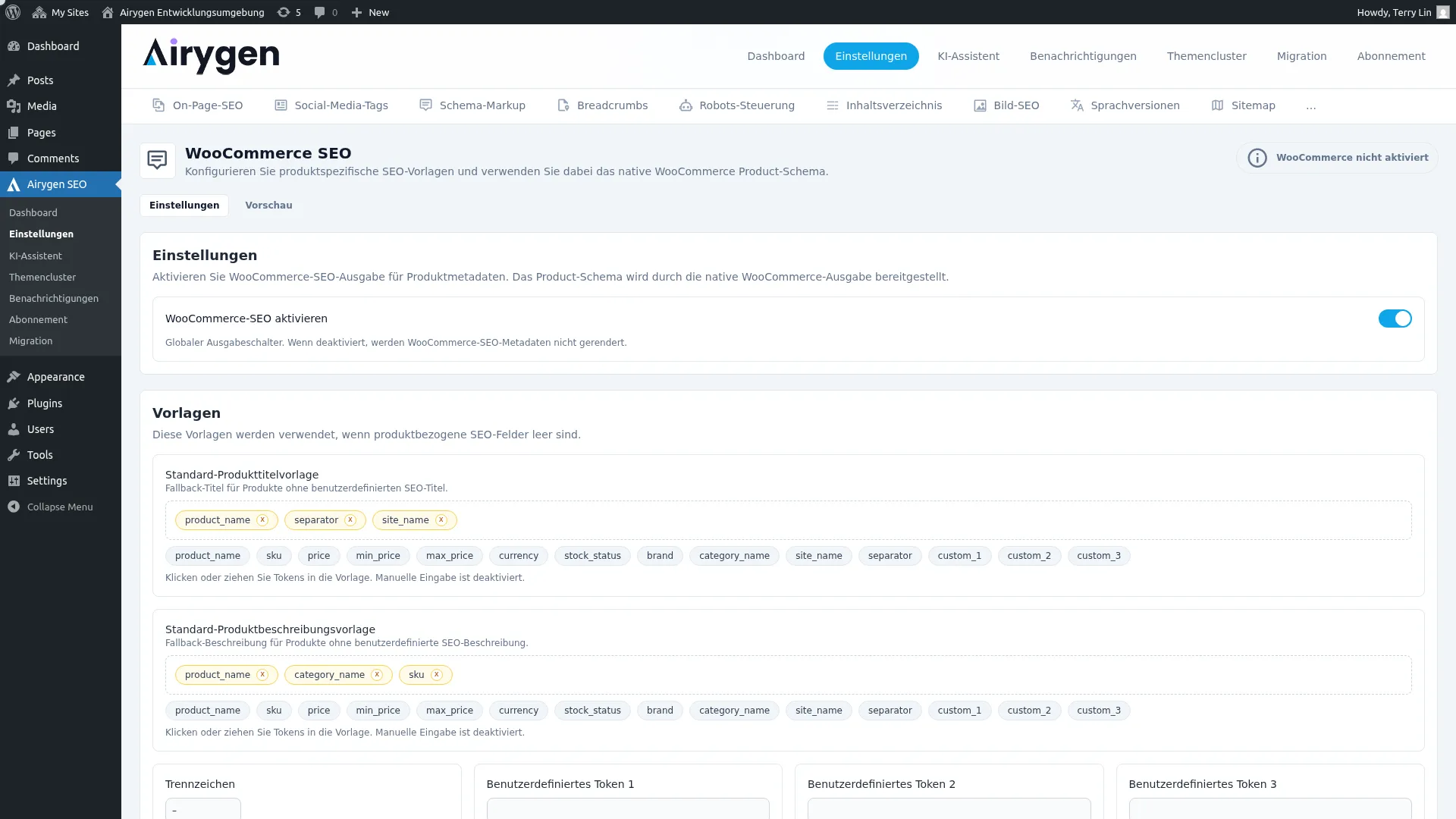
Task: Add min_price token to title template
Action: tap(378, 556)
